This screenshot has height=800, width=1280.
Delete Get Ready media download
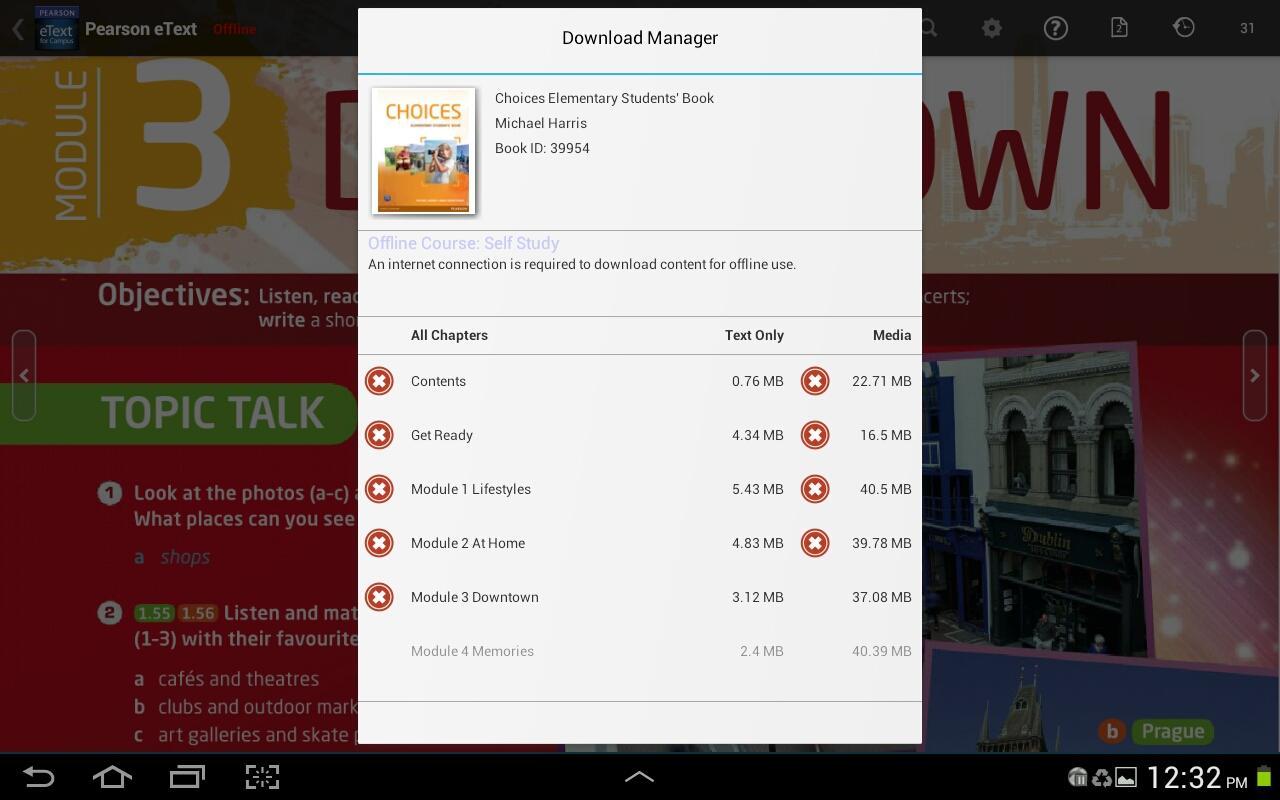click(x=815, y=435)
